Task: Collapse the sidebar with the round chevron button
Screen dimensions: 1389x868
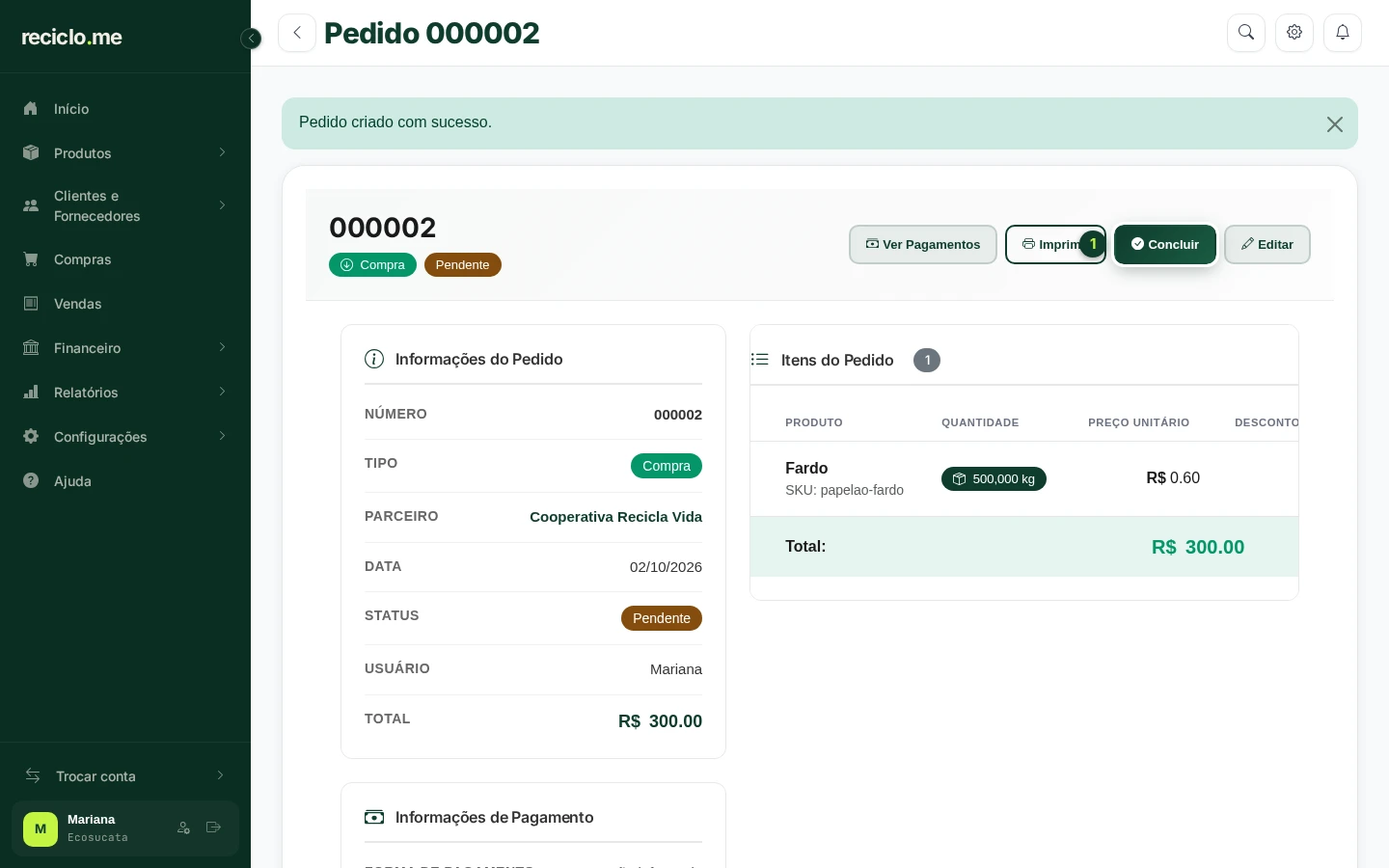Action: pyautogui.click(x=251, y=39)
